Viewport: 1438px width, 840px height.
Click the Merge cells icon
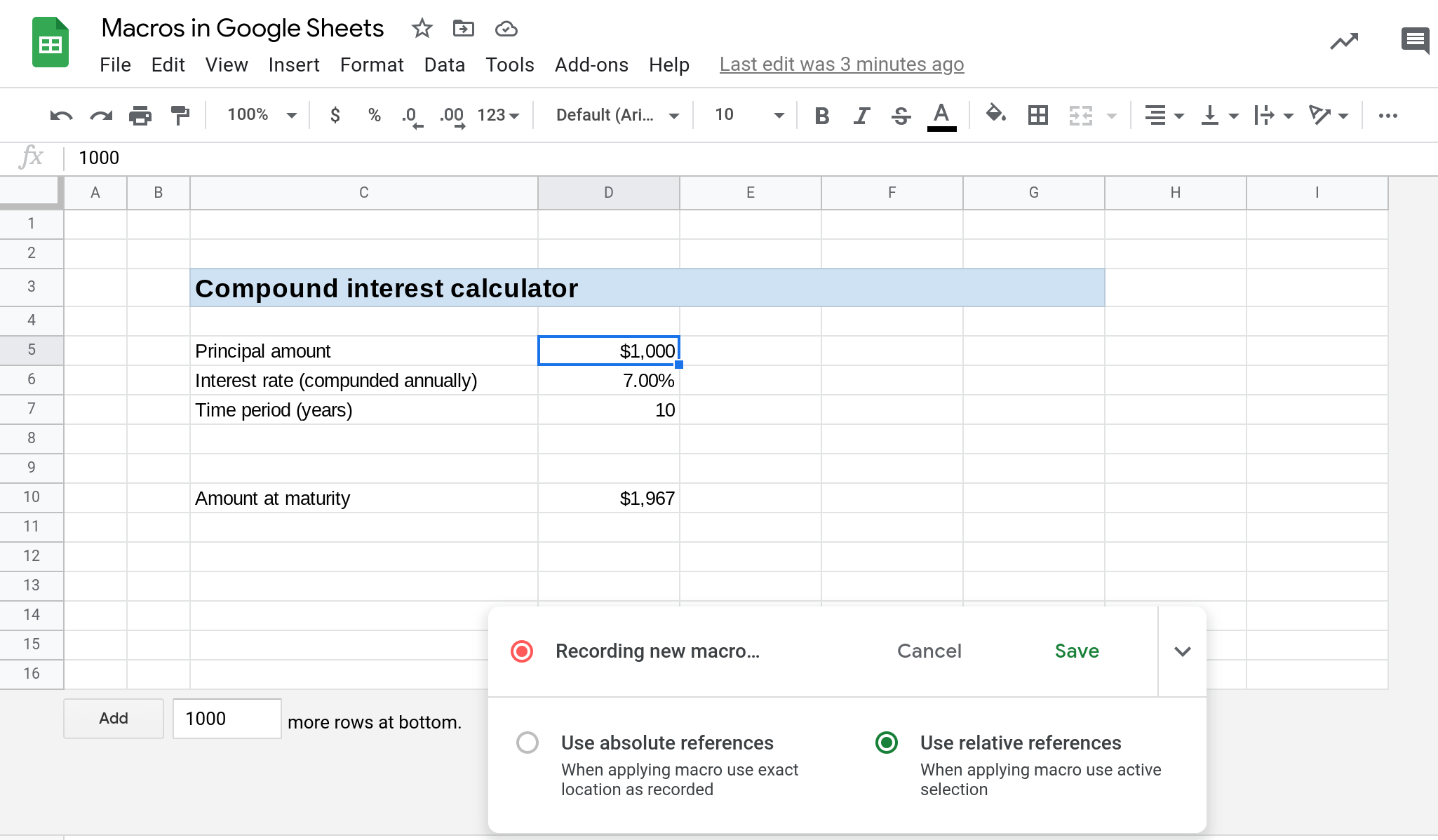[x=1081, y=115]
